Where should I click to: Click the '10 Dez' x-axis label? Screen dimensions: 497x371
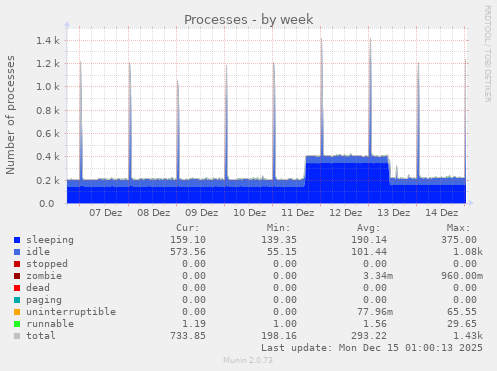[x=250, y=213]
